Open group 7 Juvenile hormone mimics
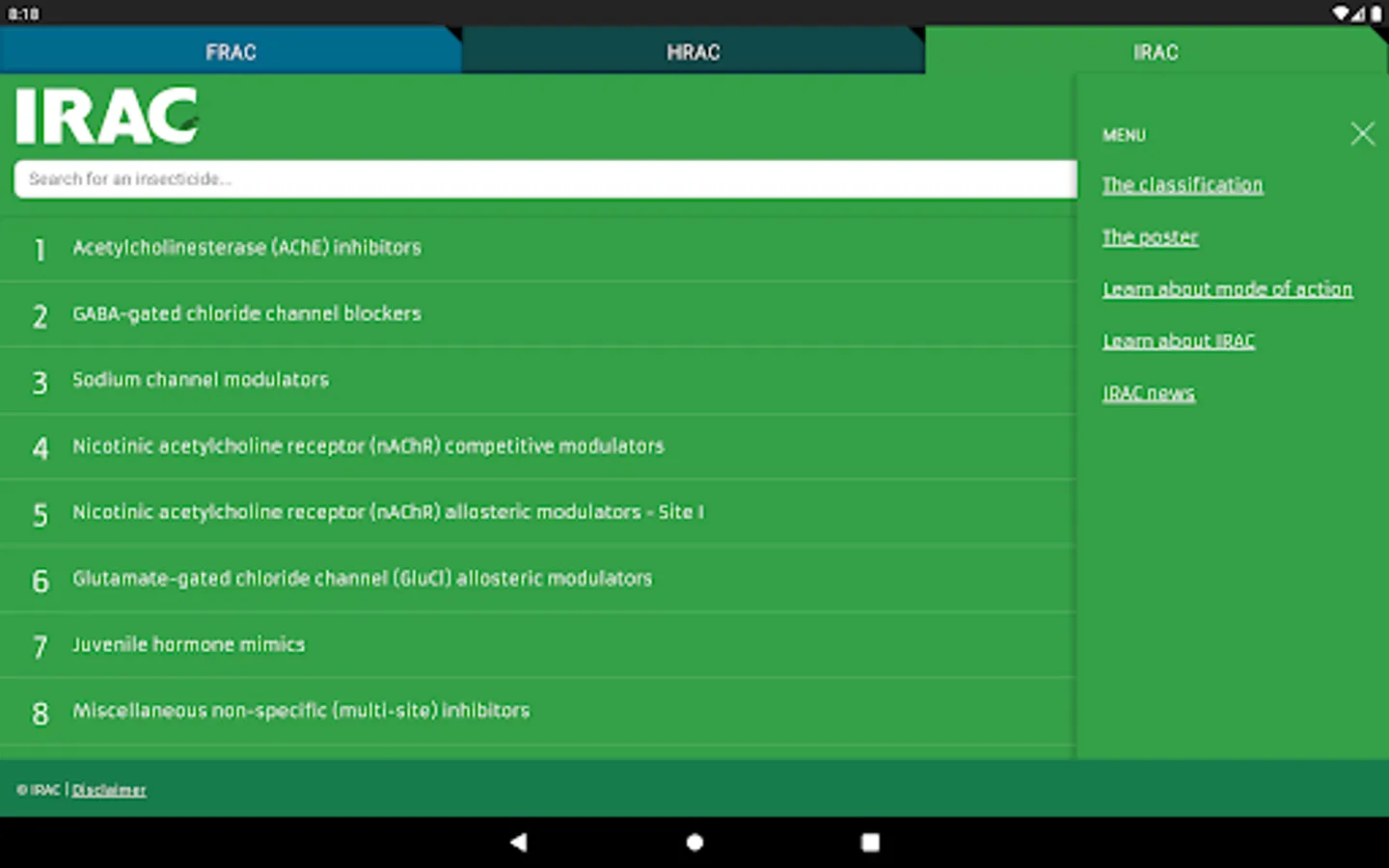1389x868 pixels. click(x=537, y=645)
